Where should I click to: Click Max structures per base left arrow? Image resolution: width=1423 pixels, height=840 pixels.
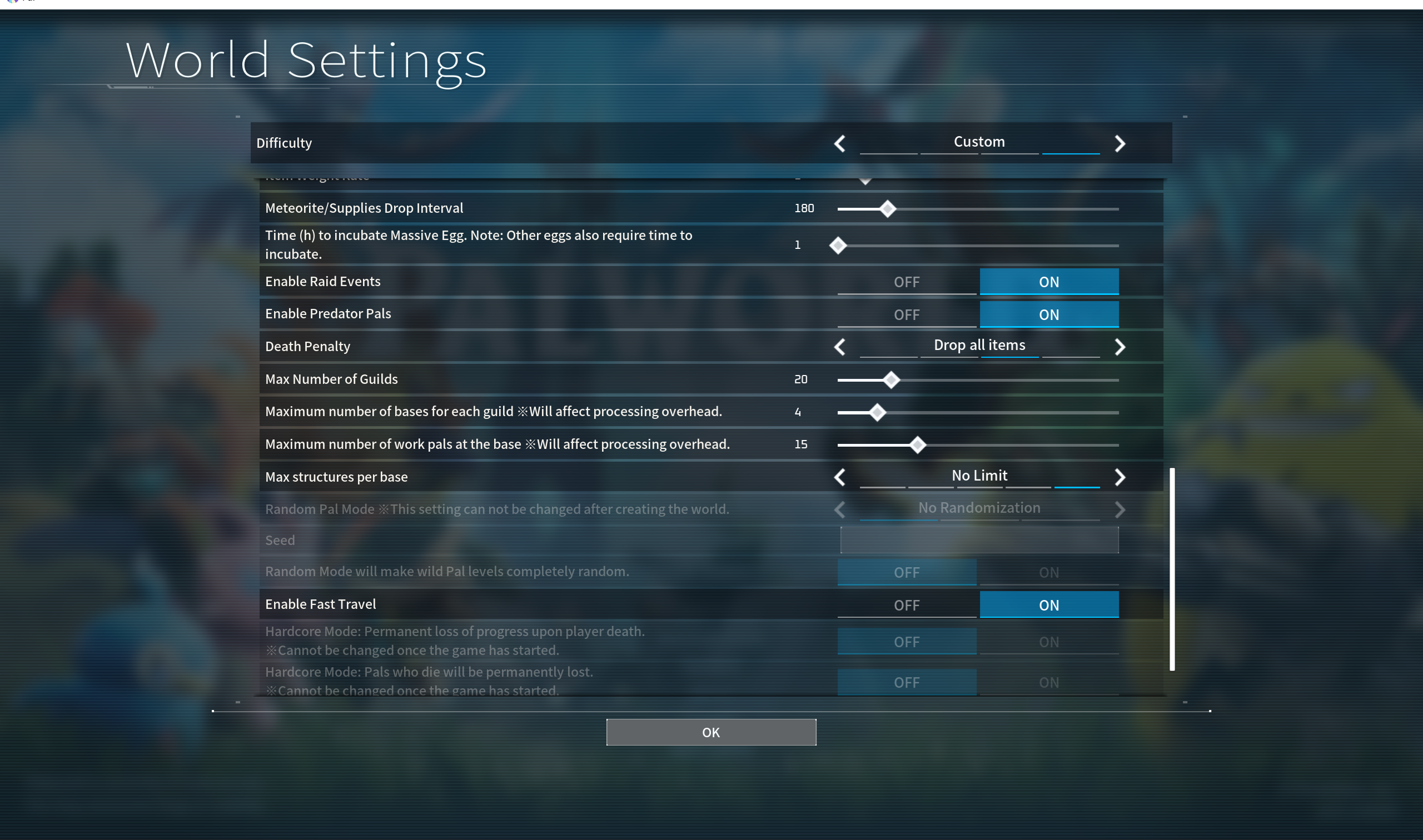pos(840,477)
